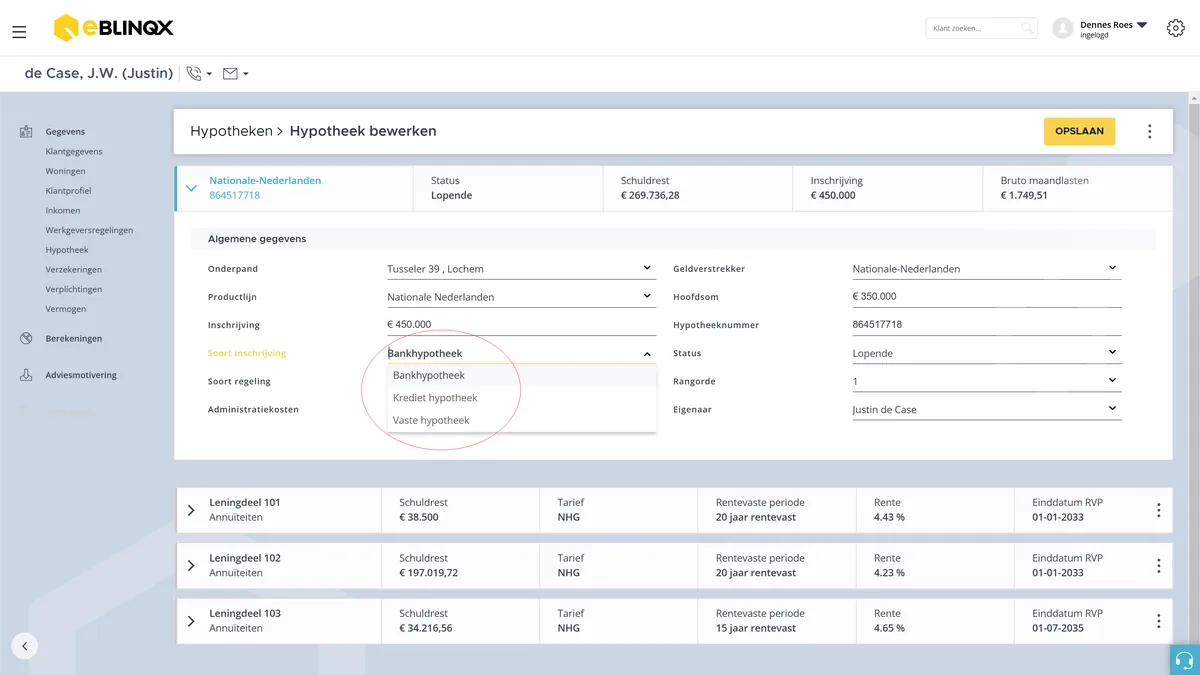Open the hamburger main menu
Viewport: 1200px width, 675px height.
point(19,32)
